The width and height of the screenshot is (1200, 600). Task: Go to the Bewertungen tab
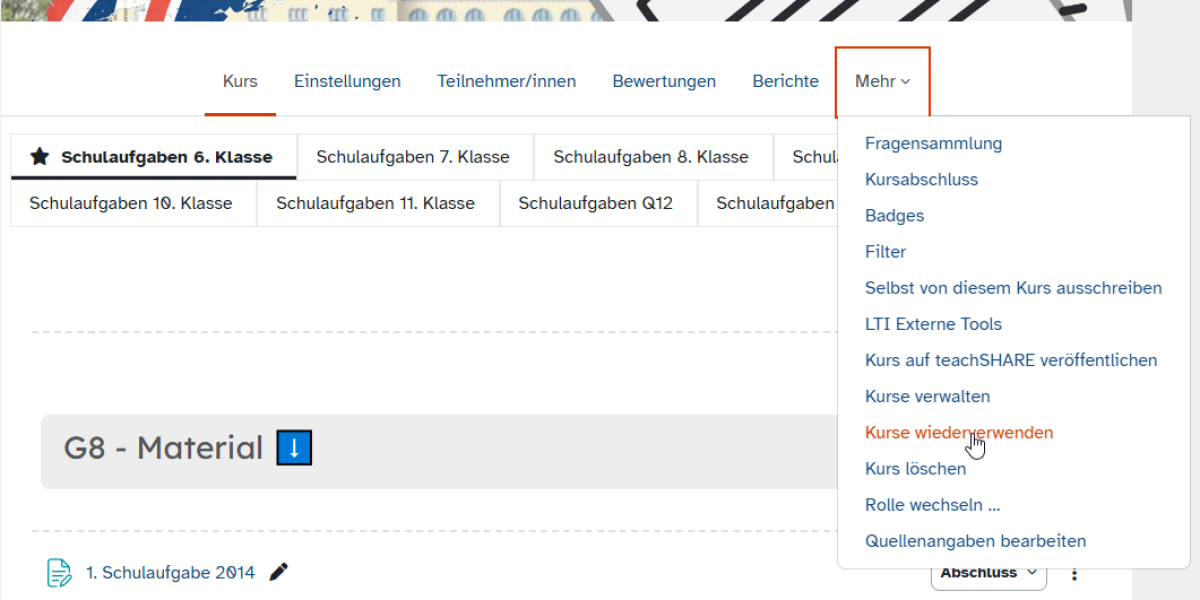pos(664,82)
